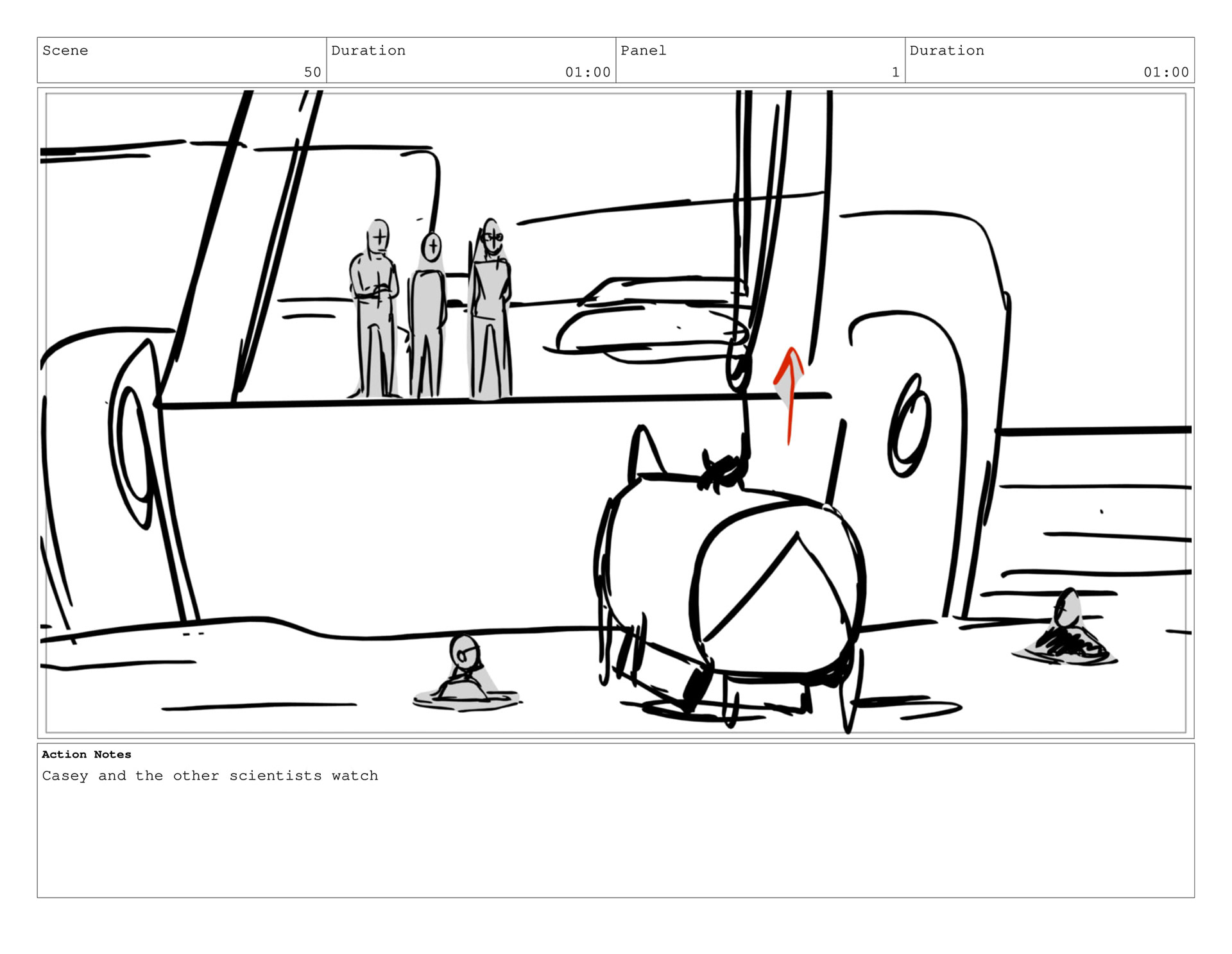Click the red upward arrow in the drawing
Viewport: 1232px width, 954px height.
tap(789, 391)
